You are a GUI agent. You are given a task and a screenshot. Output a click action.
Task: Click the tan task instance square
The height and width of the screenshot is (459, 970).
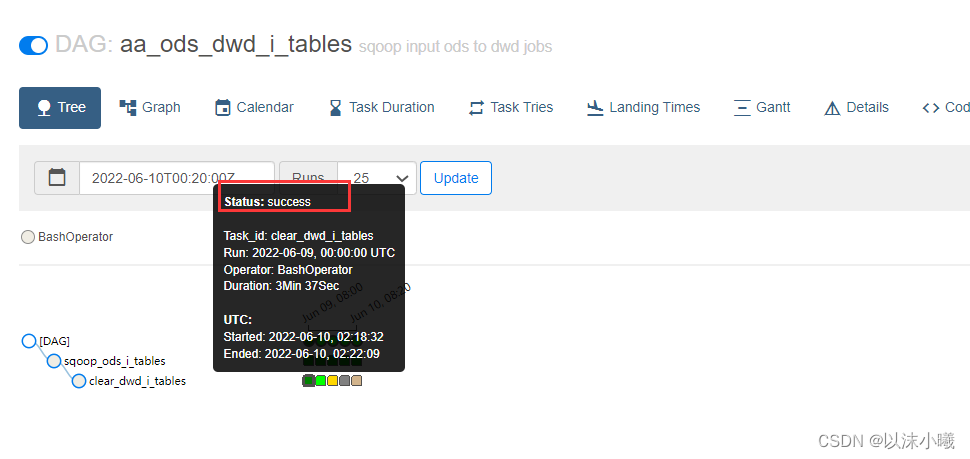pyautogui.click(x=356, y=380)
